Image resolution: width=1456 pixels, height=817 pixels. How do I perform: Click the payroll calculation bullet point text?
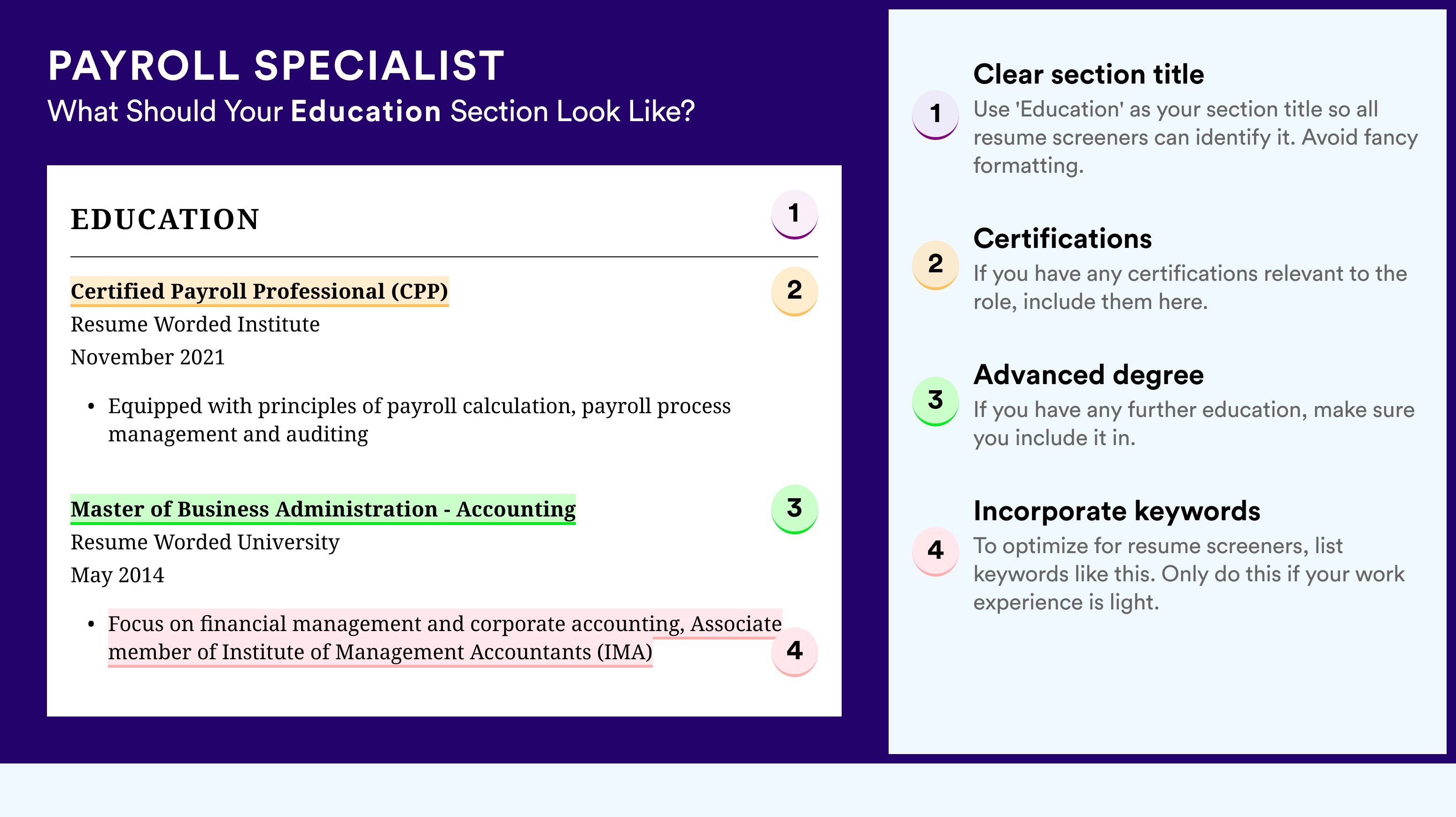coord(419,420)
